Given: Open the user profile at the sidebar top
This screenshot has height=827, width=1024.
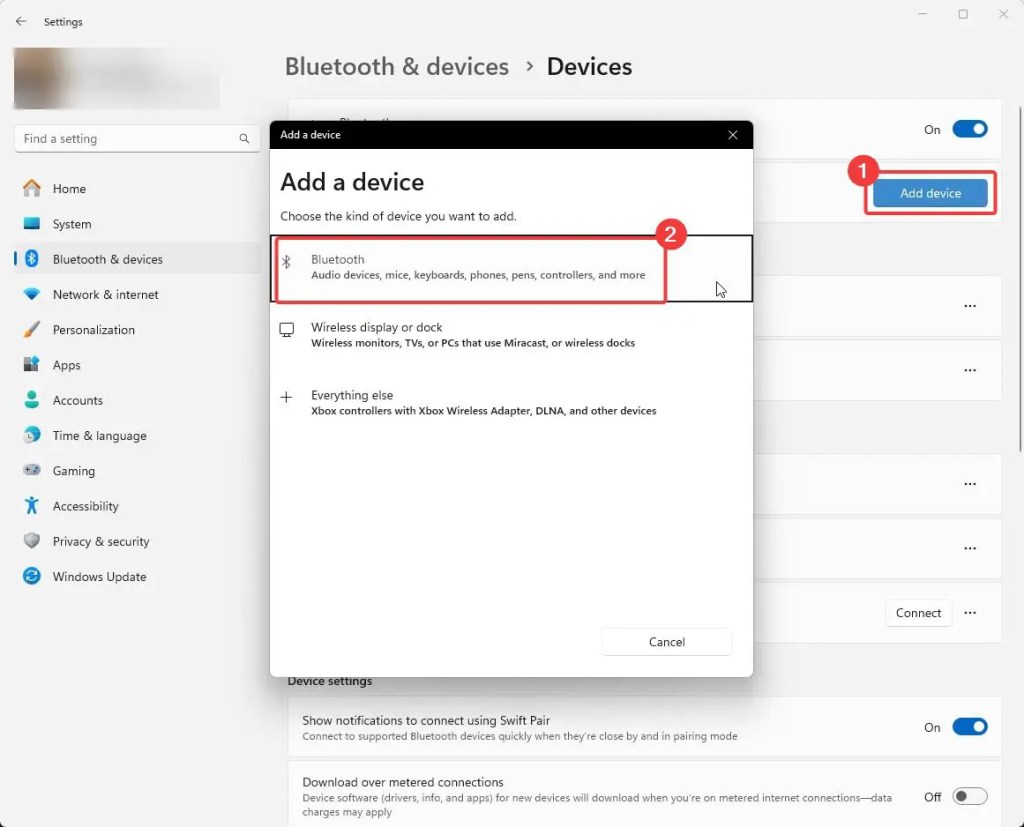Looking at the screenshot, I should (x=116, y=78).
